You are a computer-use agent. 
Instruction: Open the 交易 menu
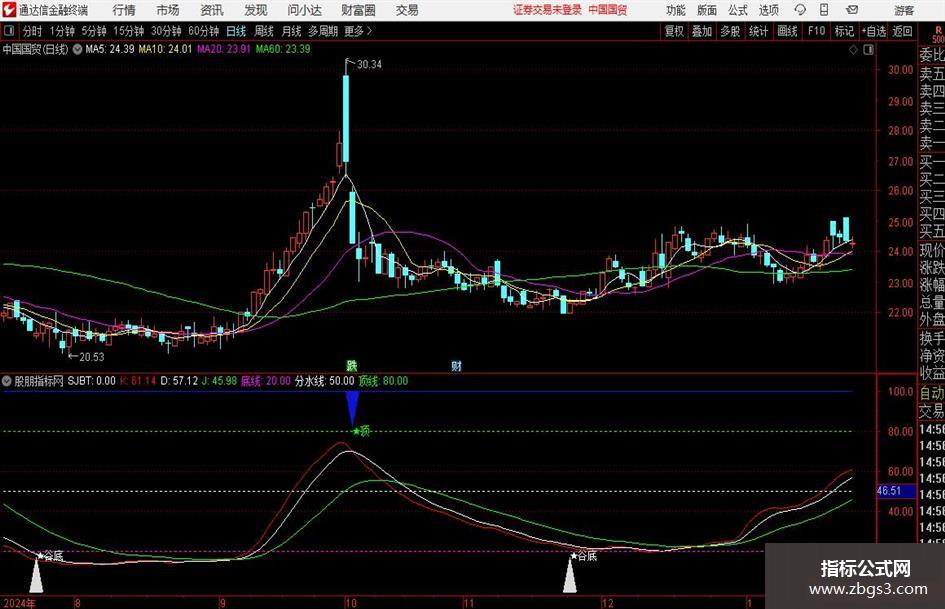(x=407, y=10)
